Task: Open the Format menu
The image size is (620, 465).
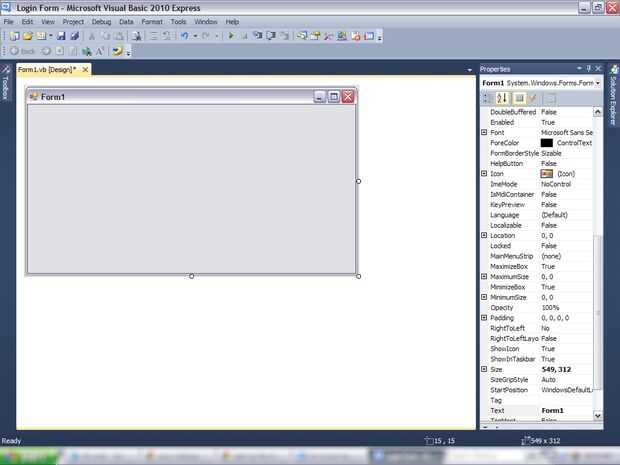Action: [x=152, y=22]
